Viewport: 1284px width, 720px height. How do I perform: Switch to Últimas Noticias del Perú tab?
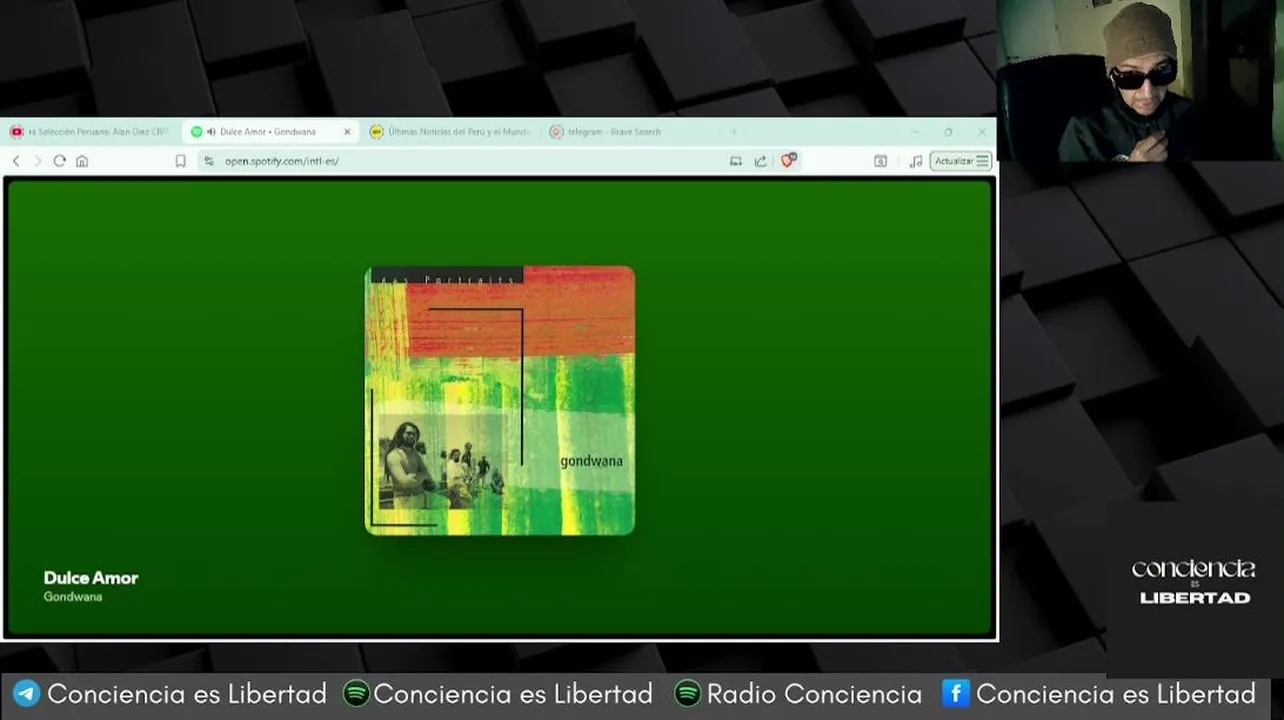pos(450,132)
